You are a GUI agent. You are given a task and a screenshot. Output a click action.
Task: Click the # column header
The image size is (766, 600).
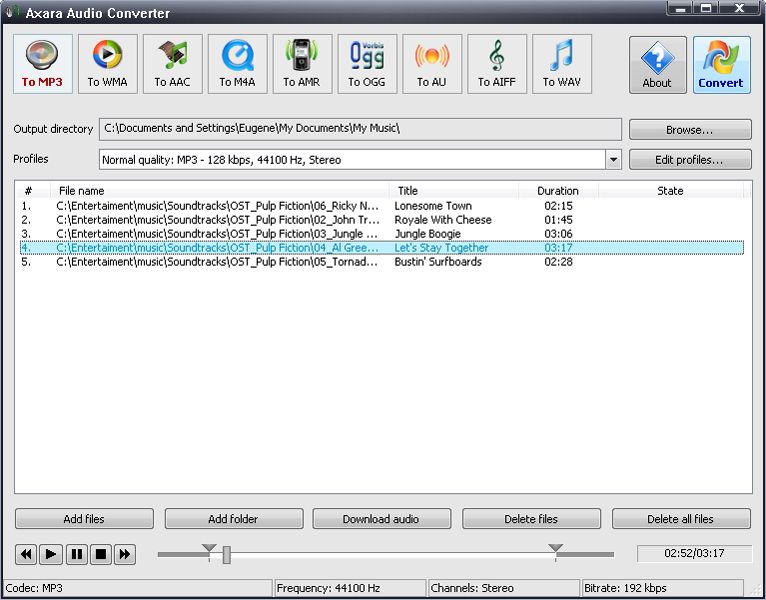pyautogui.click(x=29, y=191)
